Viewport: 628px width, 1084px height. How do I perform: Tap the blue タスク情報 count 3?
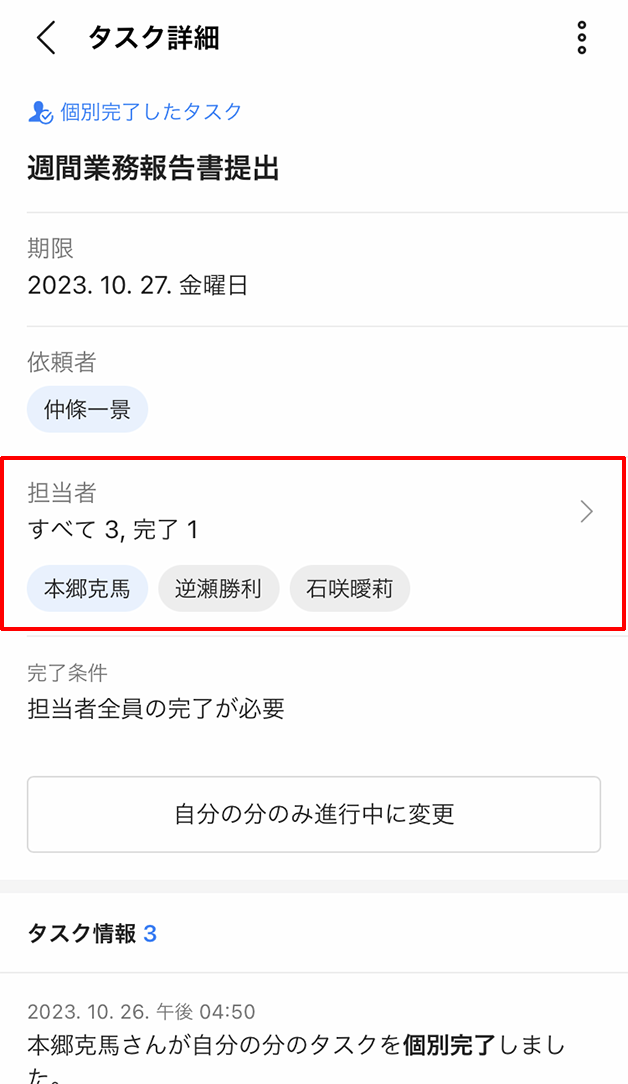tap(150, 934)
